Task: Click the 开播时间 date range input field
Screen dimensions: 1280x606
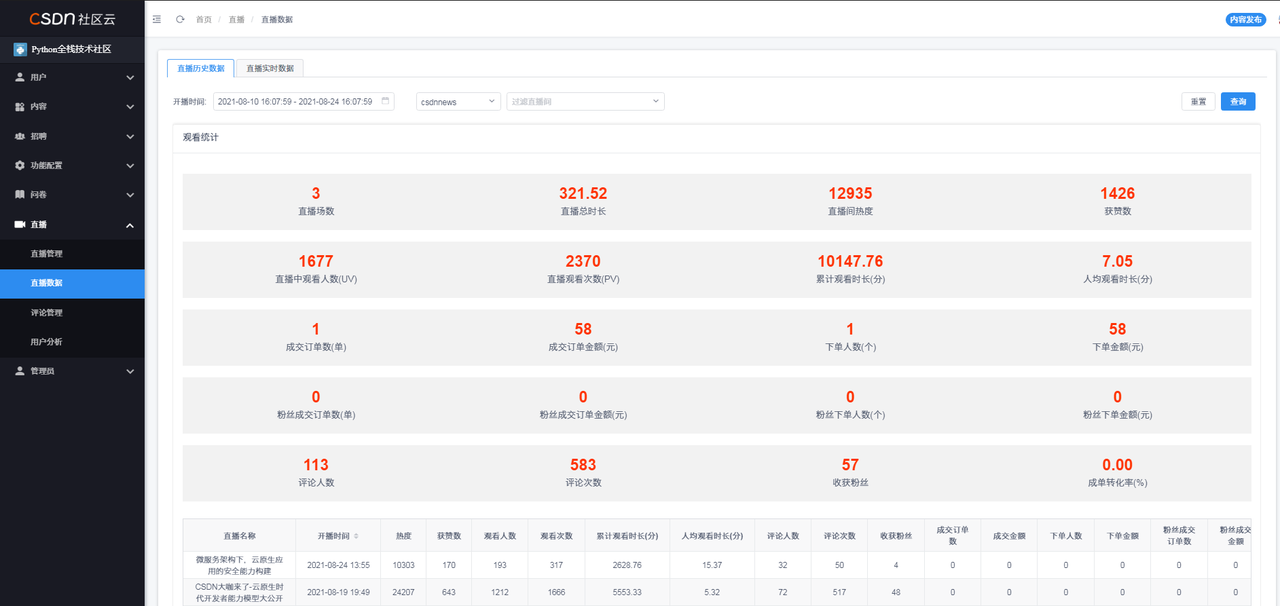Action: click(295, 101)
